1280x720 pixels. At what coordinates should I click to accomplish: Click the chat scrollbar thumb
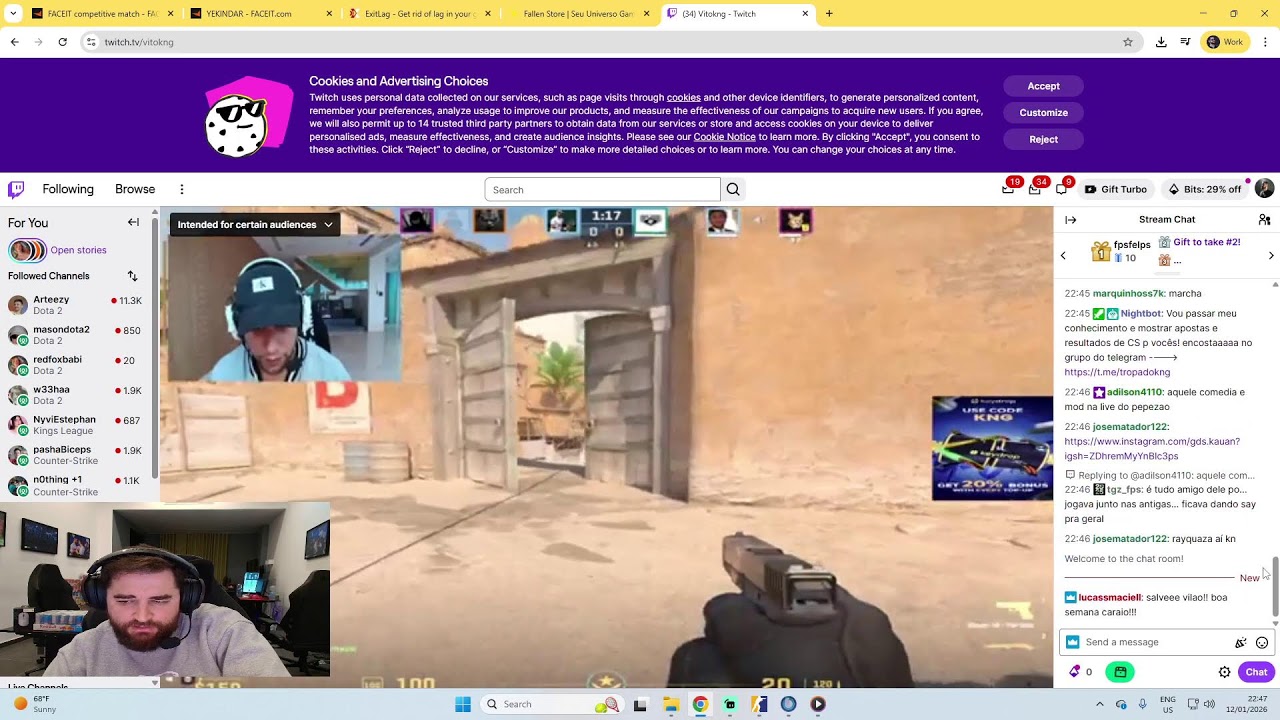click(1275, 588)
